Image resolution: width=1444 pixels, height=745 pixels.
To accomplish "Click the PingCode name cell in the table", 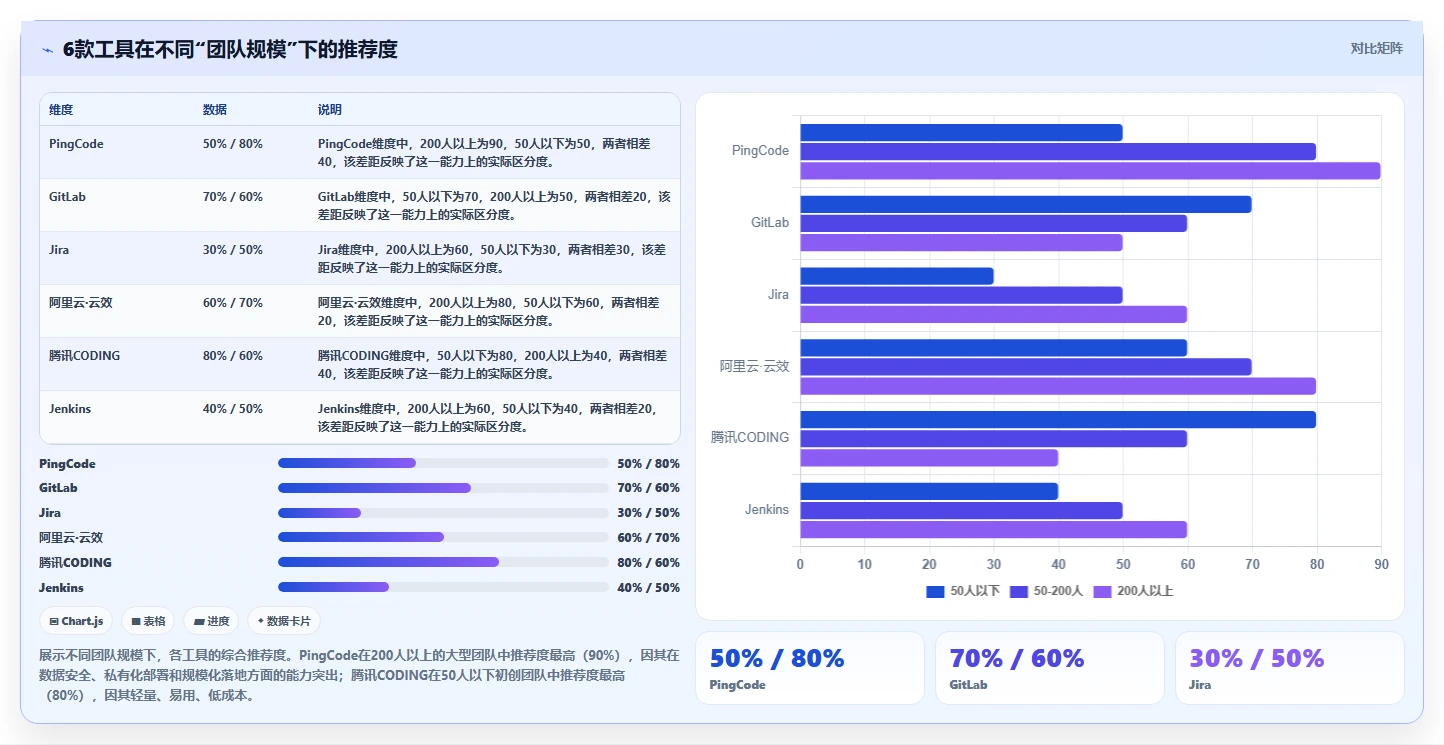I will click(76, 144).
